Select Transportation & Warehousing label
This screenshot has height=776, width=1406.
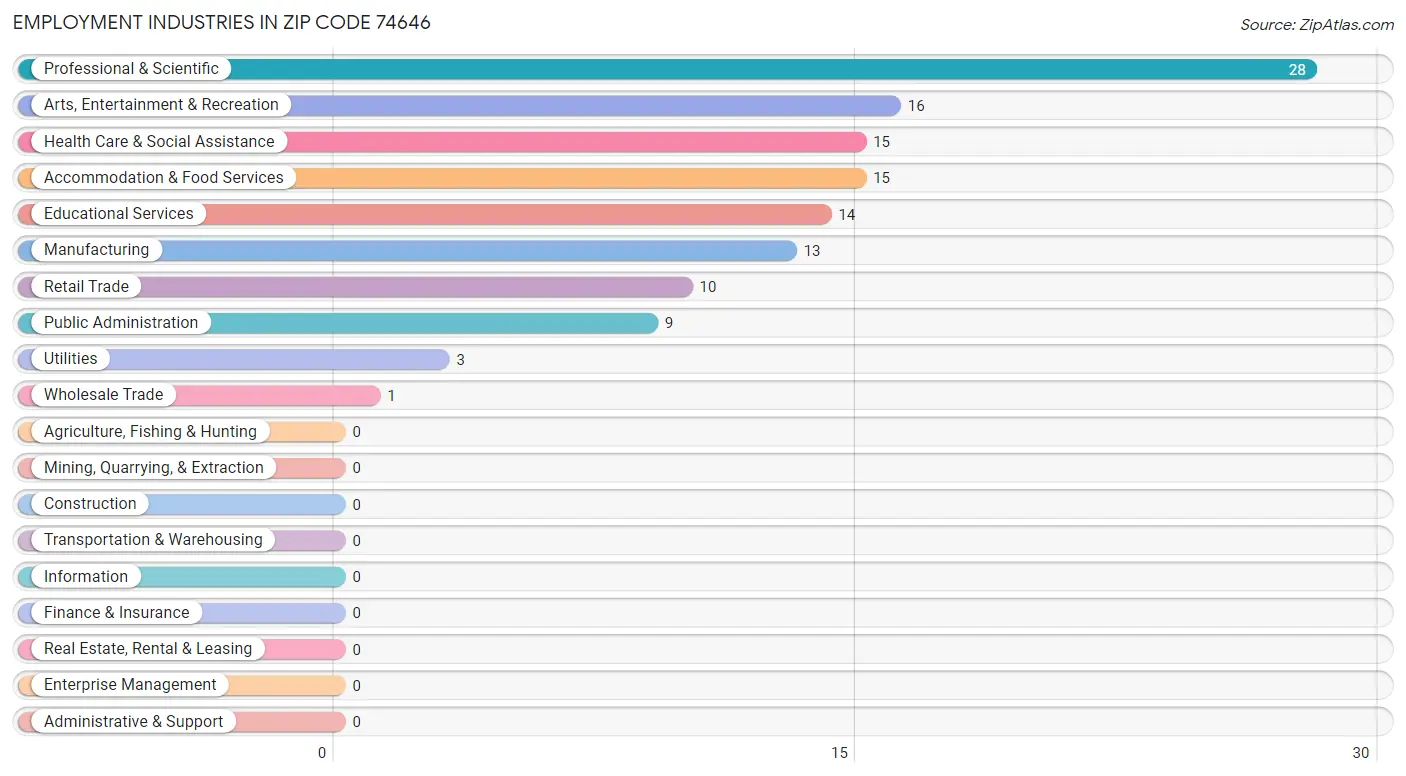pyautogui.click(x=153, y=540)
